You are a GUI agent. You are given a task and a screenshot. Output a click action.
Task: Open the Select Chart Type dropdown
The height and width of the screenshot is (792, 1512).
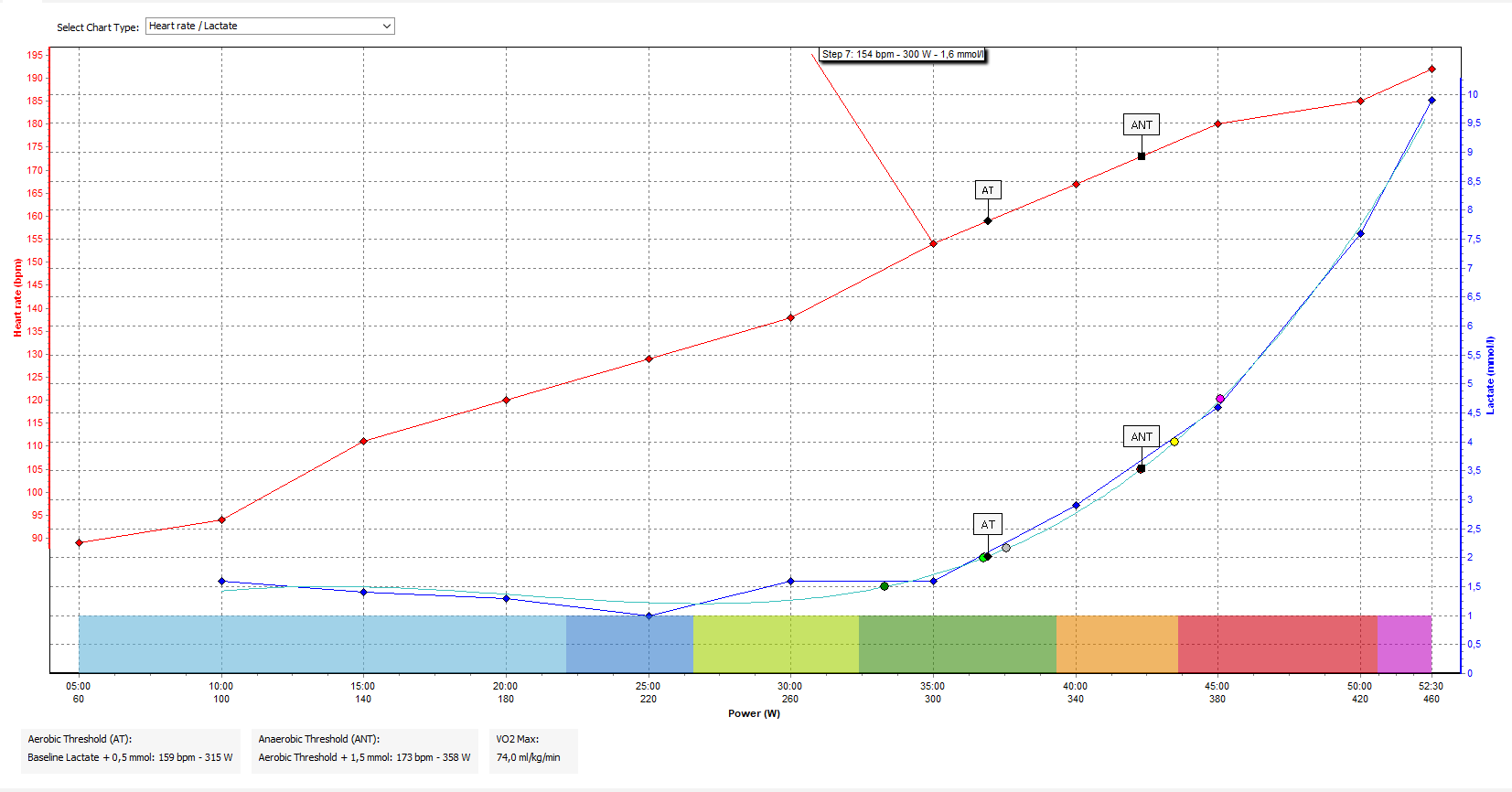[x=270, y=27]
